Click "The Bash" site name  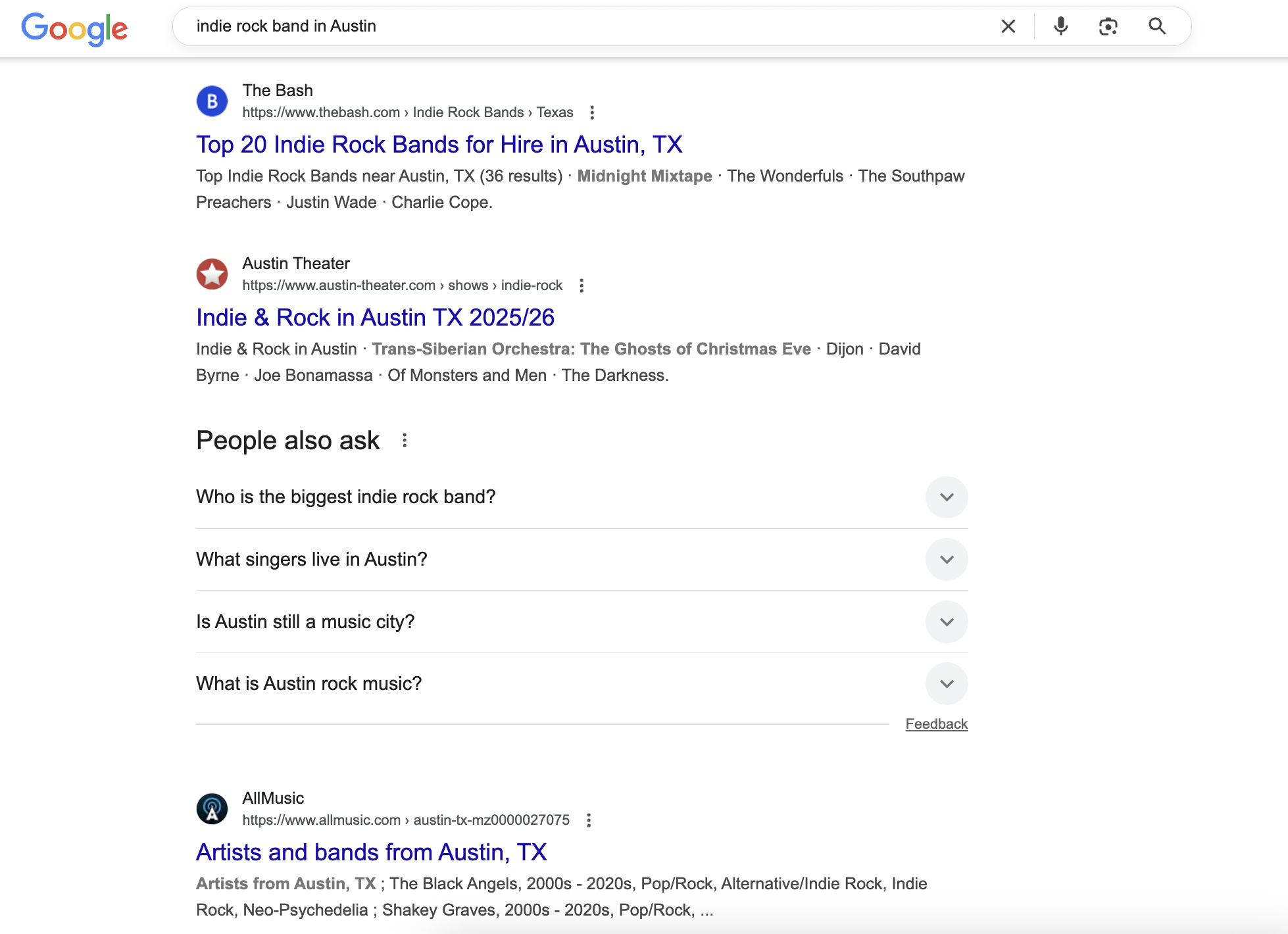pyautogui.click(x=278, y=91)
